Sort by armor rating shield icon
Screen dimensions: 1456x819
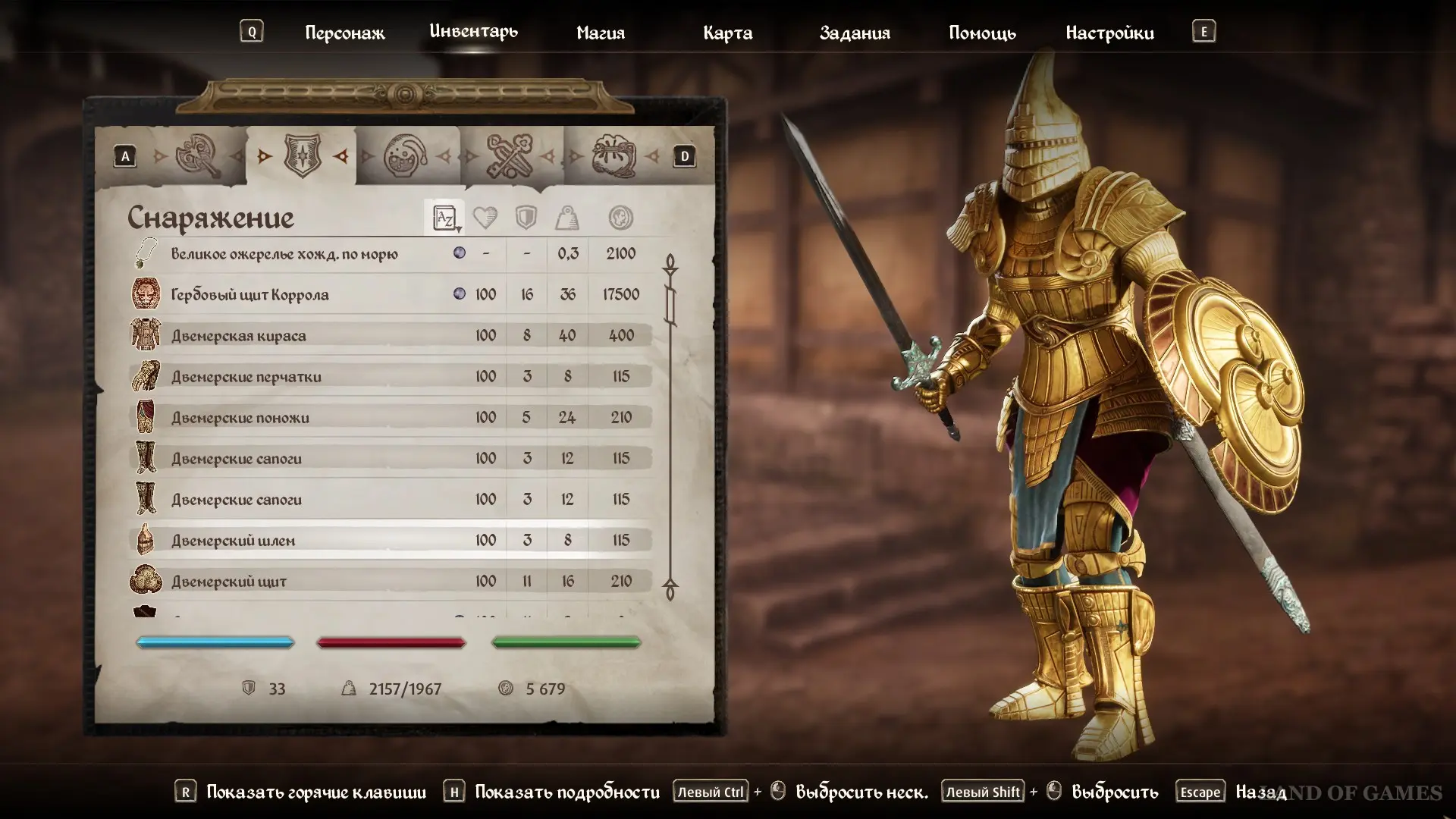(526, 218)
